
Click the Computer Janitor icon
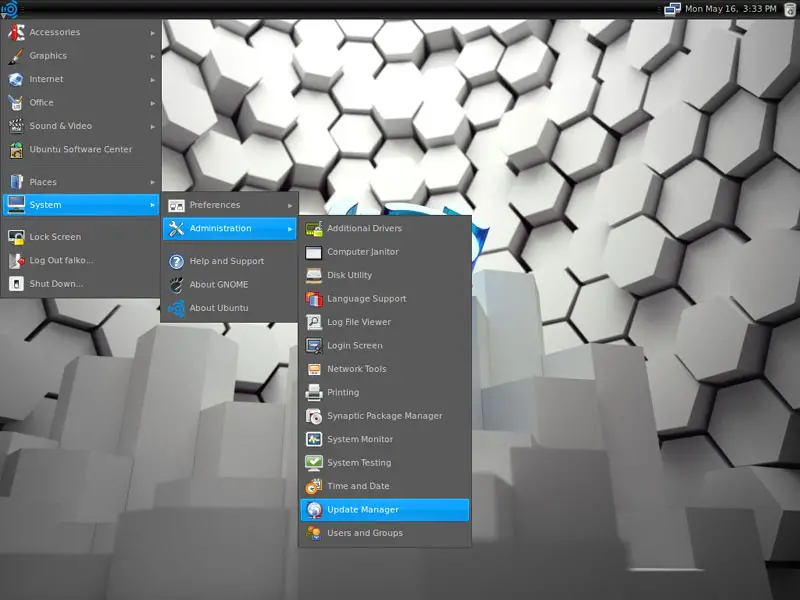[x=314, y=252]
